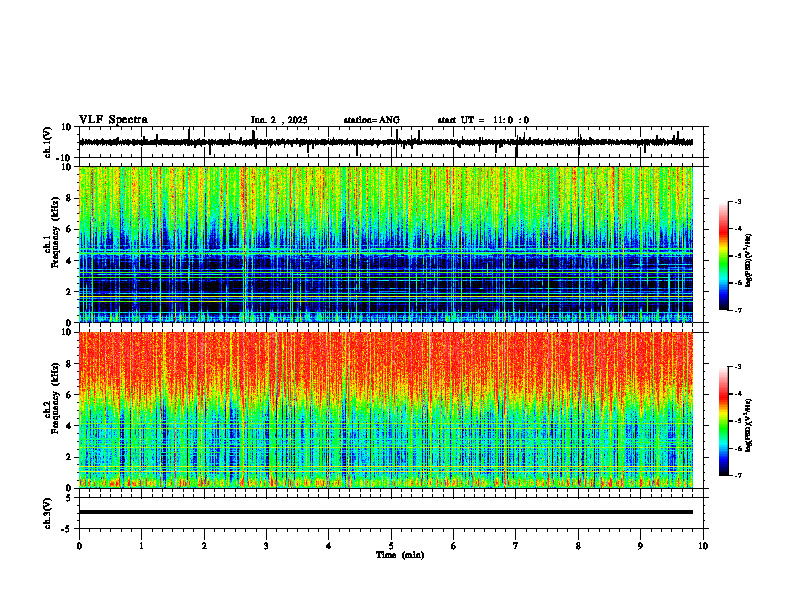Click time axis tick label '2'
This screenshot has height=612, width=792.
(x=204, y=546)
